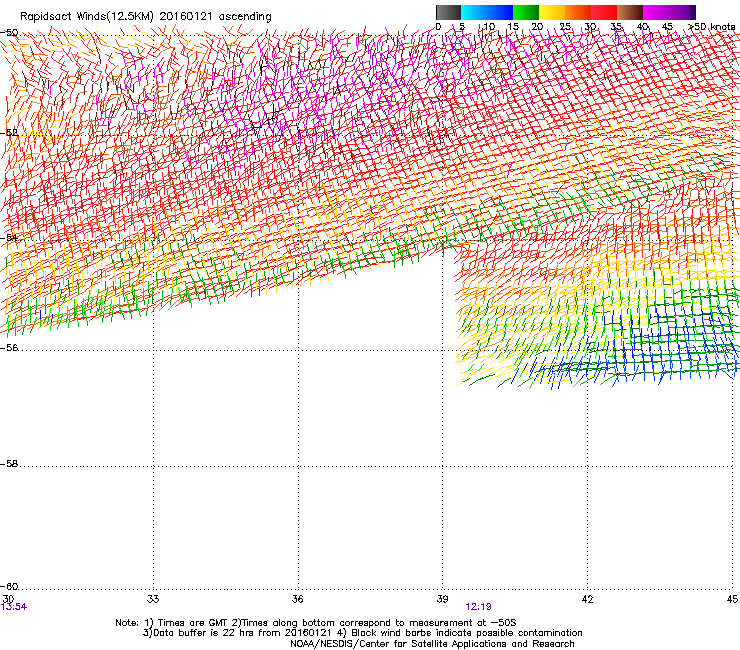Select the -56 latitude axis label
The height and width of the screenshot is (650, 740).
(9, 347)
